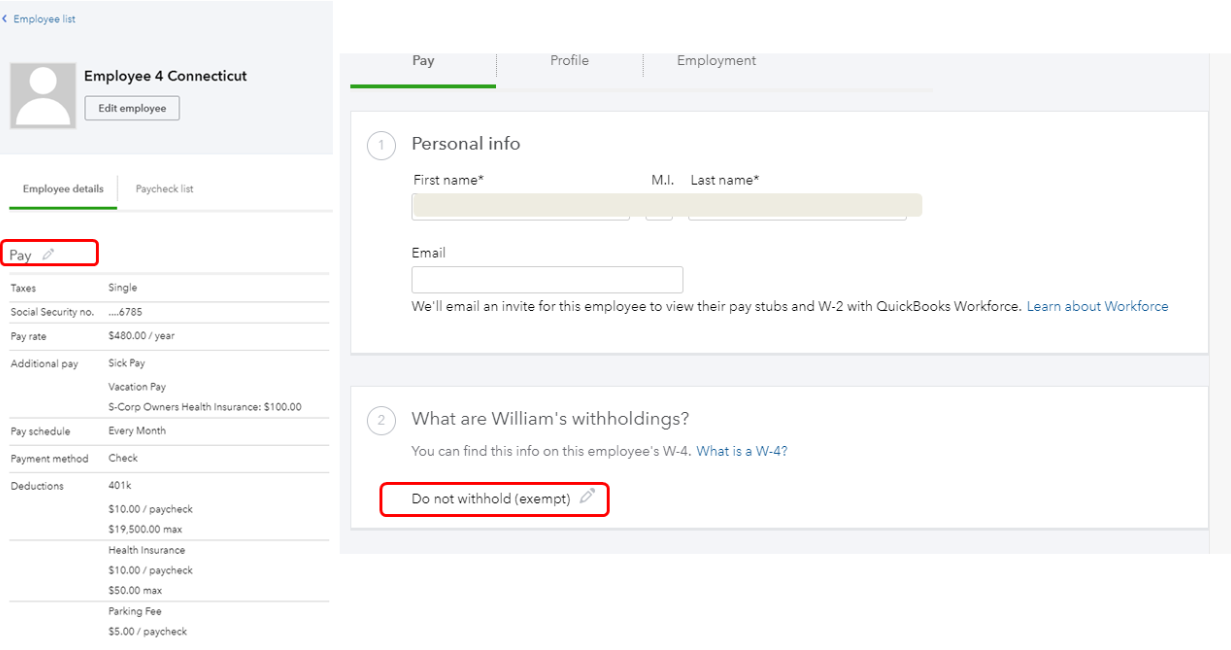Select the Pay tab in the edit form
The image size is (1231, 650).
423,61
